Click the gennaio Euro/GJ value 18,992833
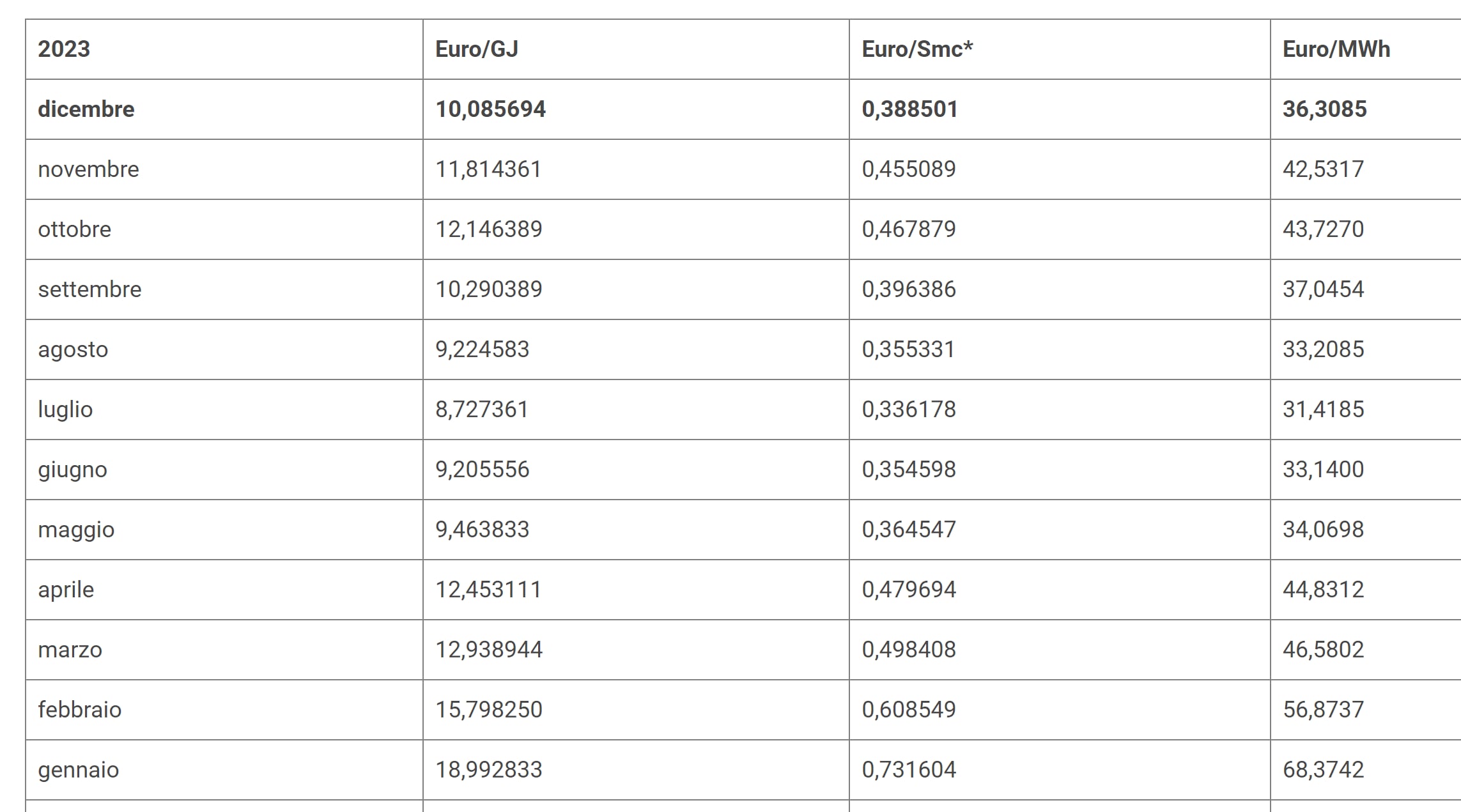1461x812 pixels. pos(489,770)
